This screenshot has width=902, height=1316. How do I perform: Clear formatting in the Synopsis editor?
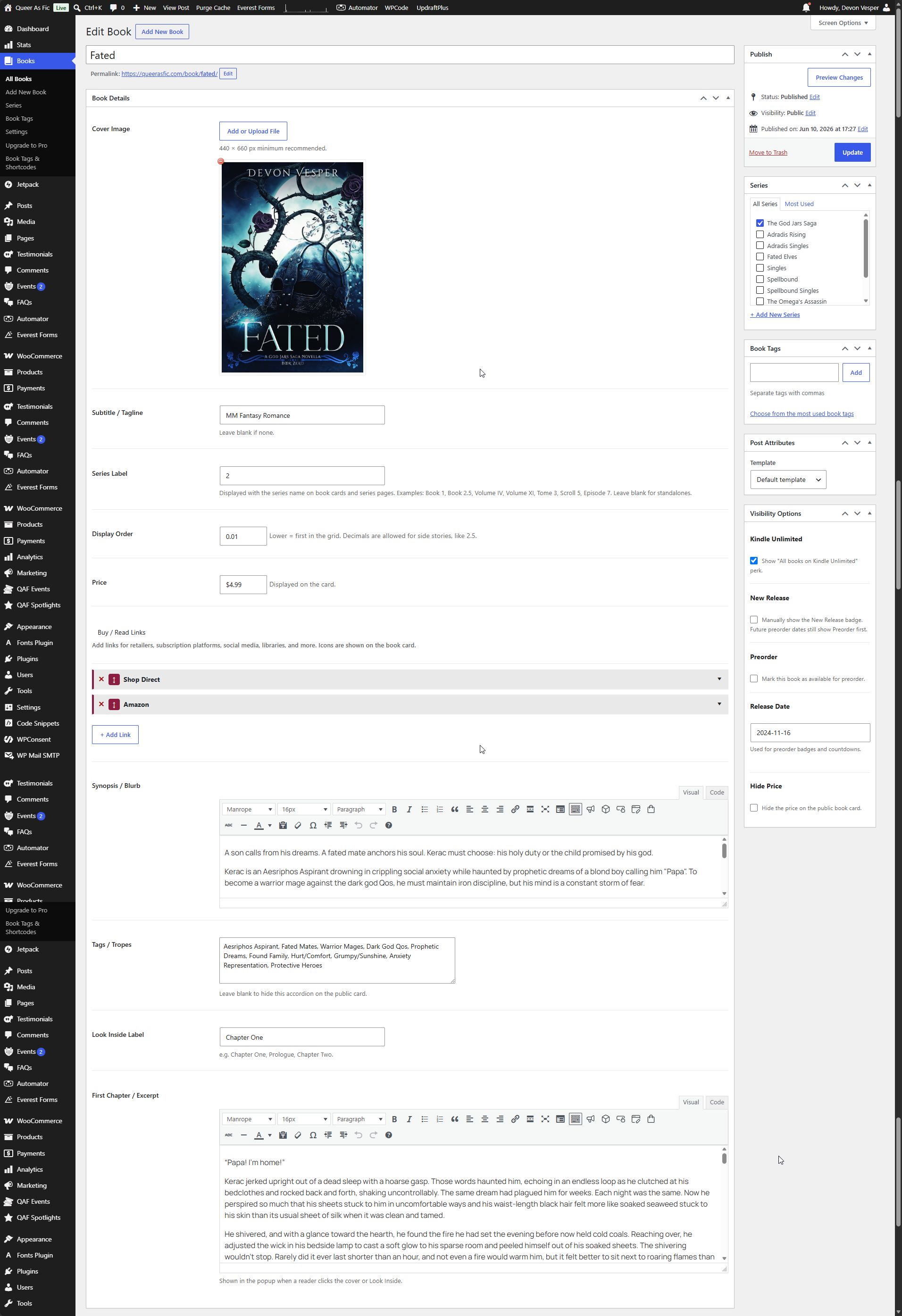[x=298, y=825]
